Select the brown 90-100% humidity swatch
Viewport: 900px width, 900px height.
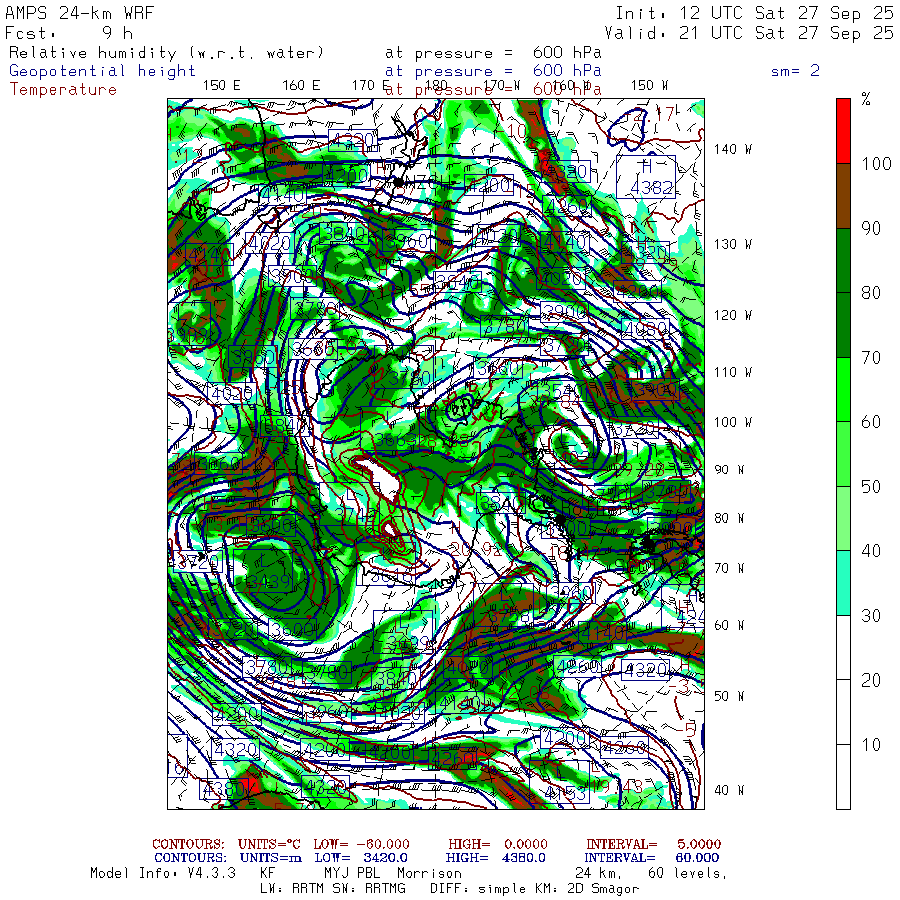tap(843, 195)
